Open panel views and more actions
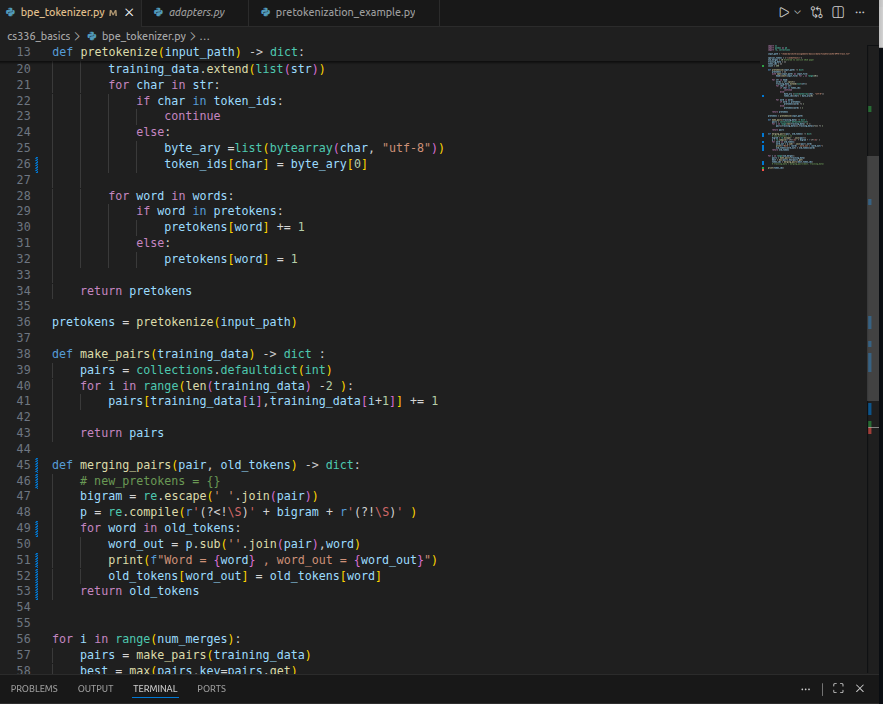The height and width of the screenshot is (704, 883). (x=805, y=689)
